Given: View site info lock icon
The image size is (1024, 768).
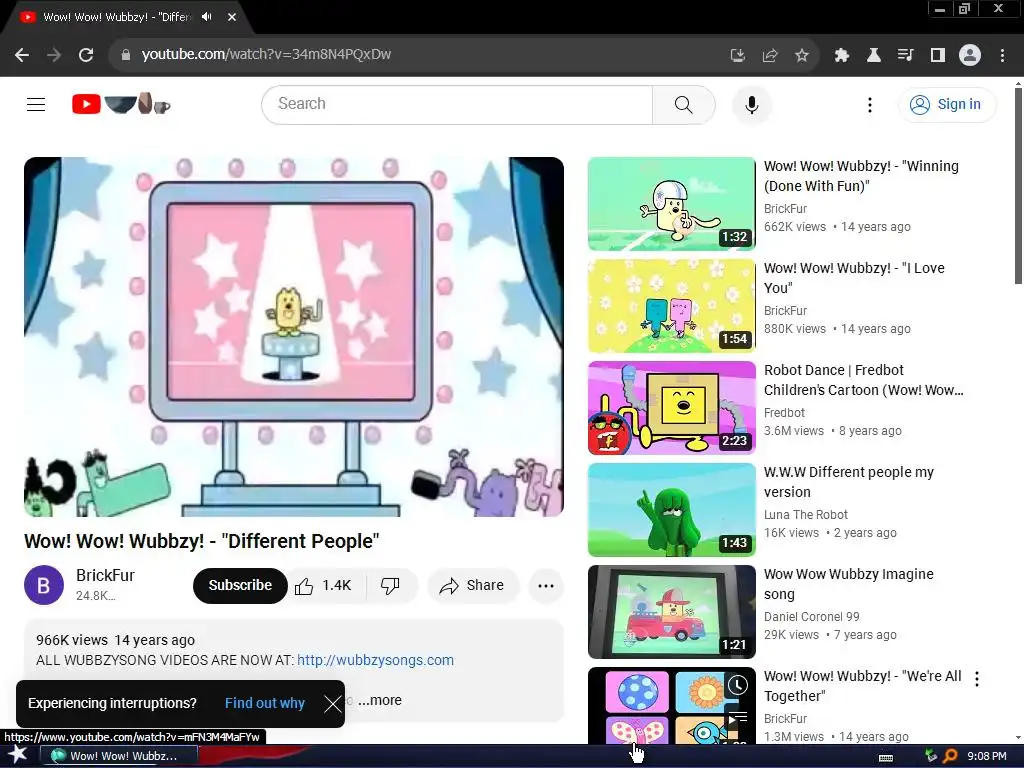Looking at the screenshot, I should coord(125,55).
